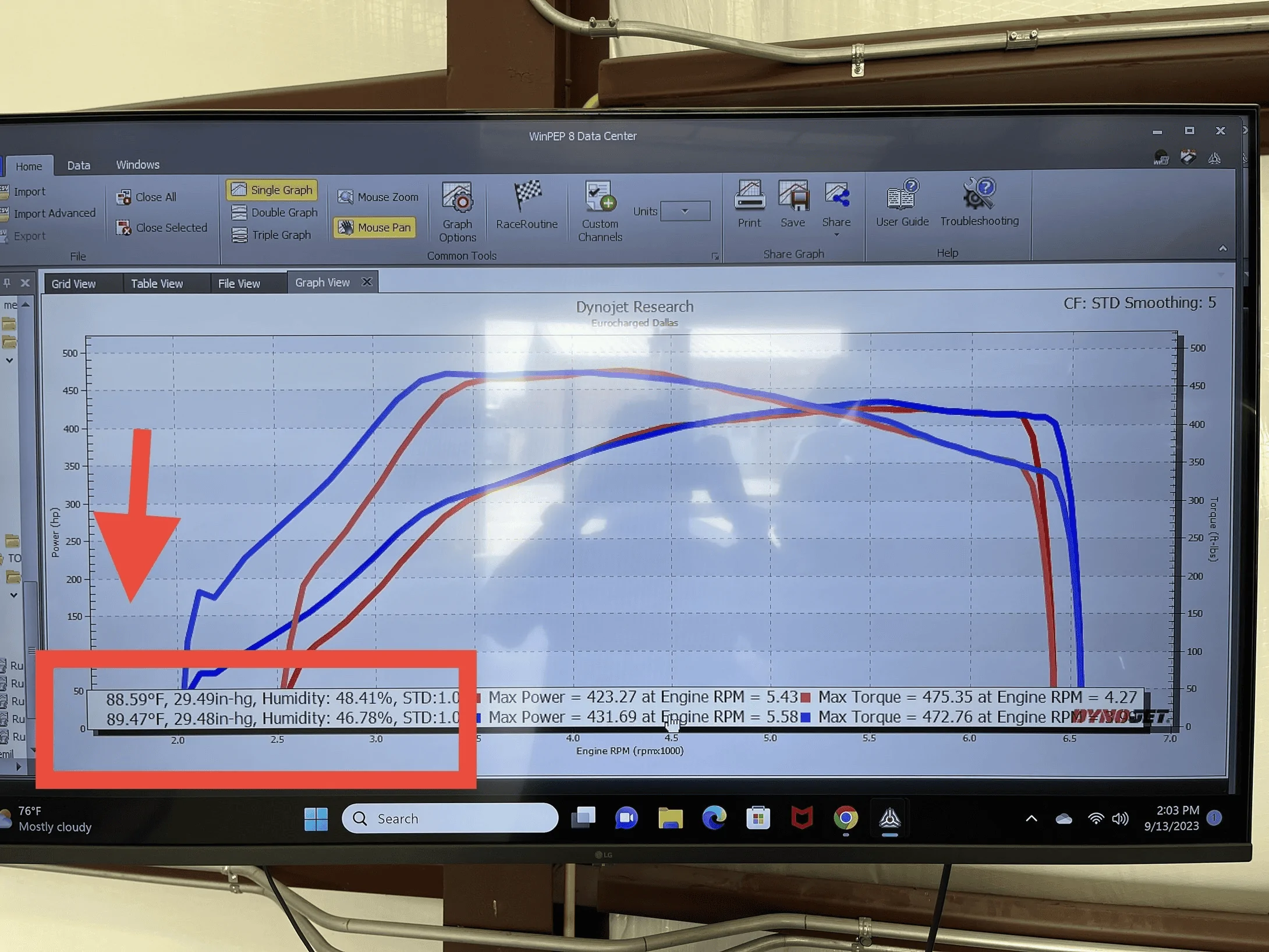Open the Data ribbon tab
This screenshot has width=1269, height=952.
[x=79, y=165]
